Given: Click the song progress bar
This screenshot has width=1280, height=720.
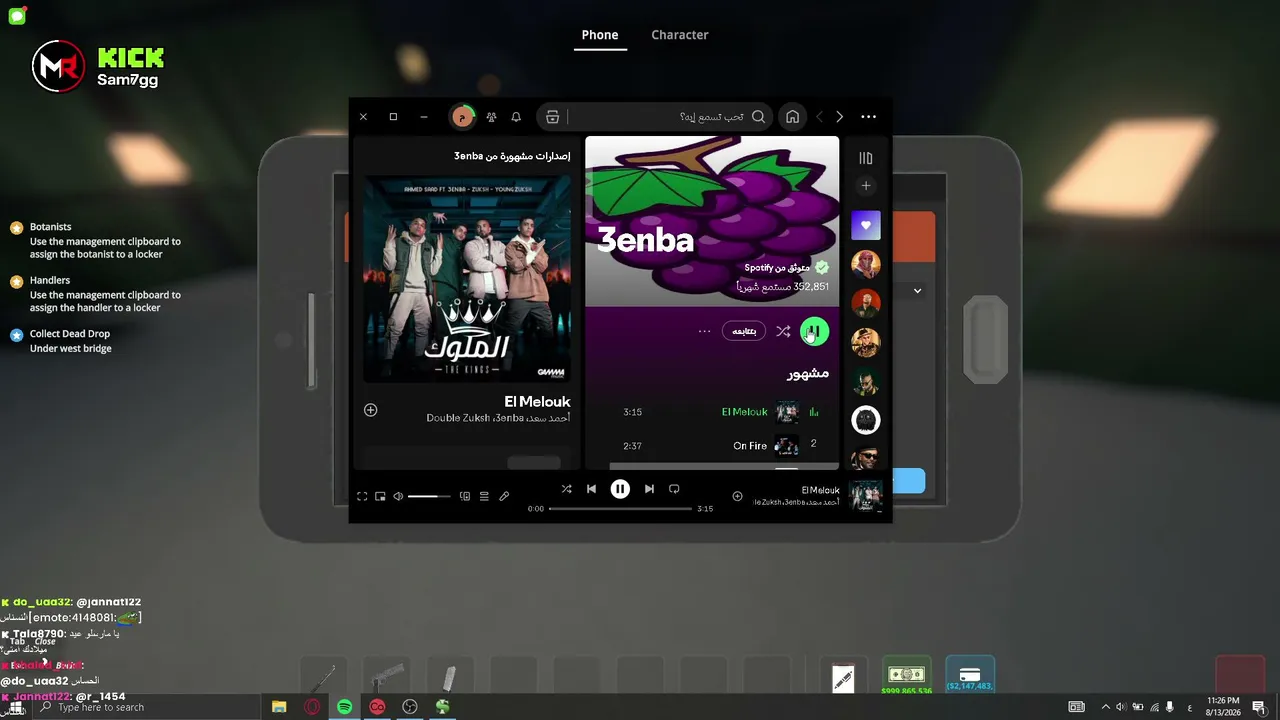Looking at the screenshot, I should [x=621, y=508].
